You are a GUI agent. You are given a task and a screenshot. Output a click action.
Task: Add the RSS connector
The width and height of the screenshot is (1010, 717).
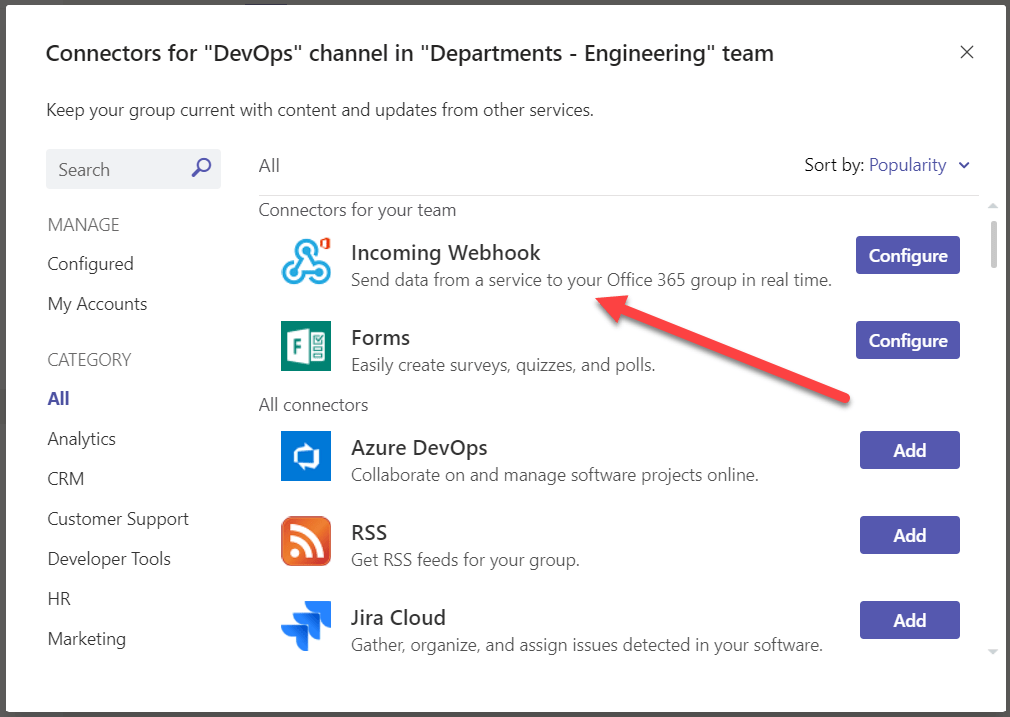(909, 535)
